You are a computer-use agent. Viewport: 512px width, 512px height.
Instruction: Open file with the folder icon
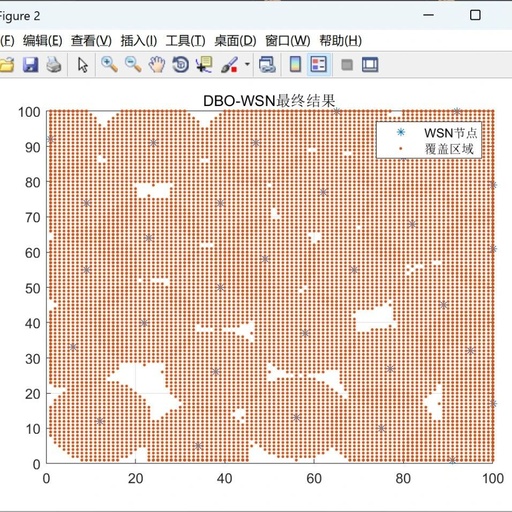point(7,65)
